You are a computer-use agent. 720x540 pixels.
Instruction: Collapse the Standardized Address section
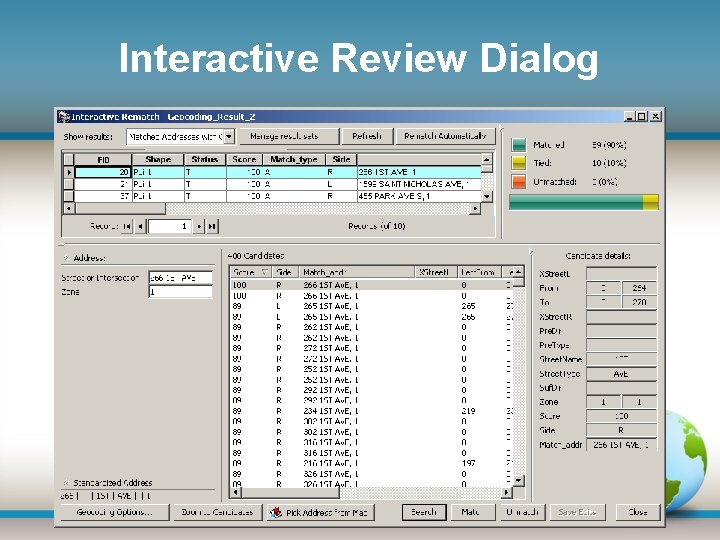pos(66,482)
